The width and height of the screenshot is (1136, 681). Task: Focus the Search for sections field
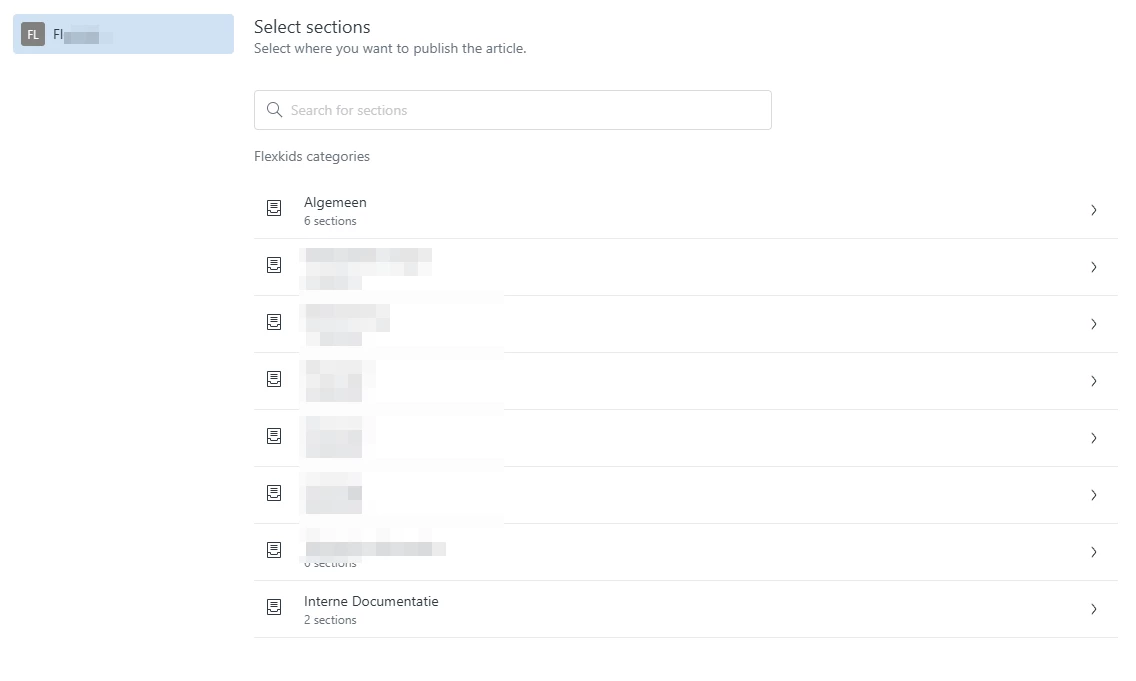[x=512, y=110]
